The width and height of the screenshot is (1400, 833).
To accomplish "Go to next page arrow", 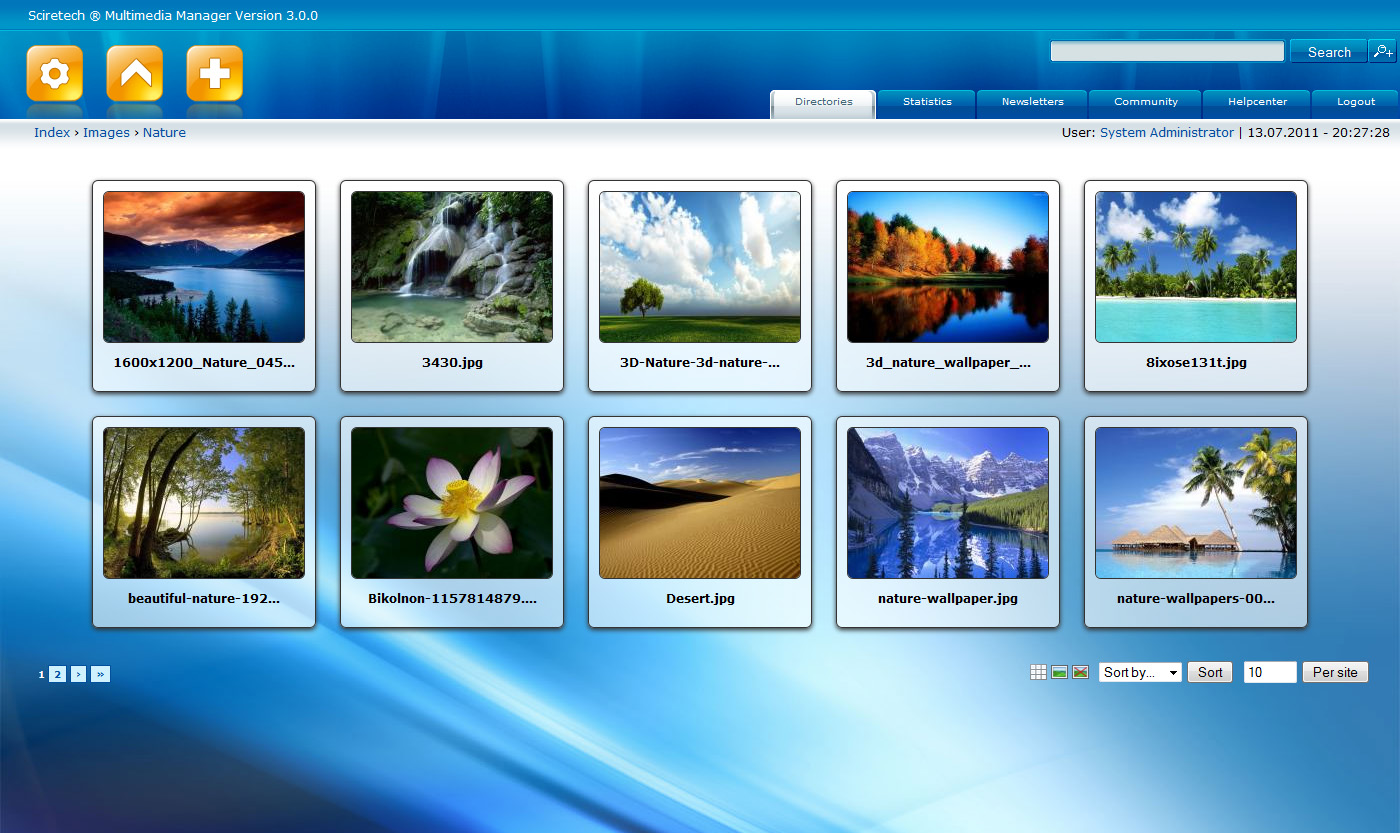I will pos(79,674).
